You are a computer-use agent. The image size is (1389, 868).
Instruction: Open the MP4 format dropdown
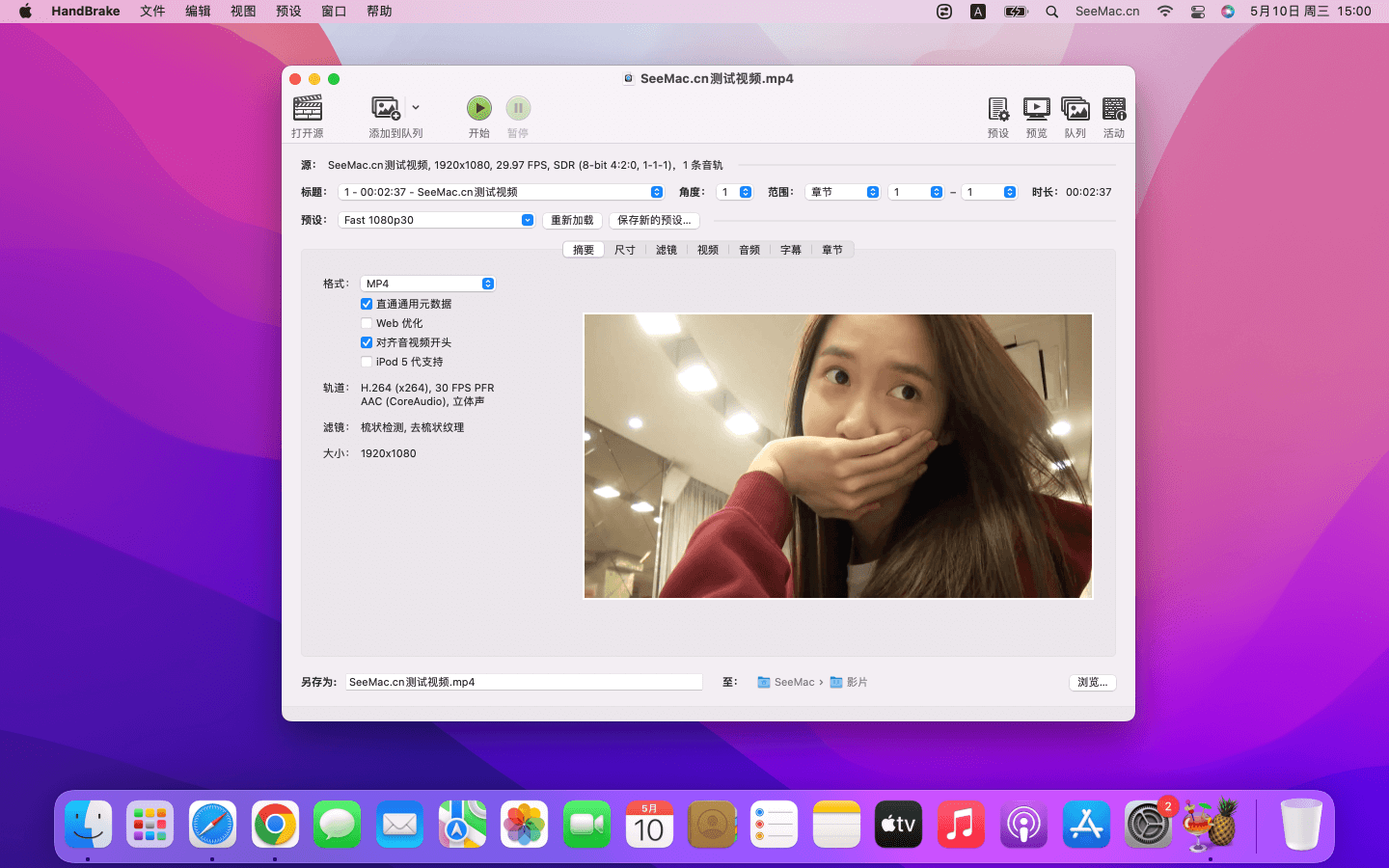point(427,284)
